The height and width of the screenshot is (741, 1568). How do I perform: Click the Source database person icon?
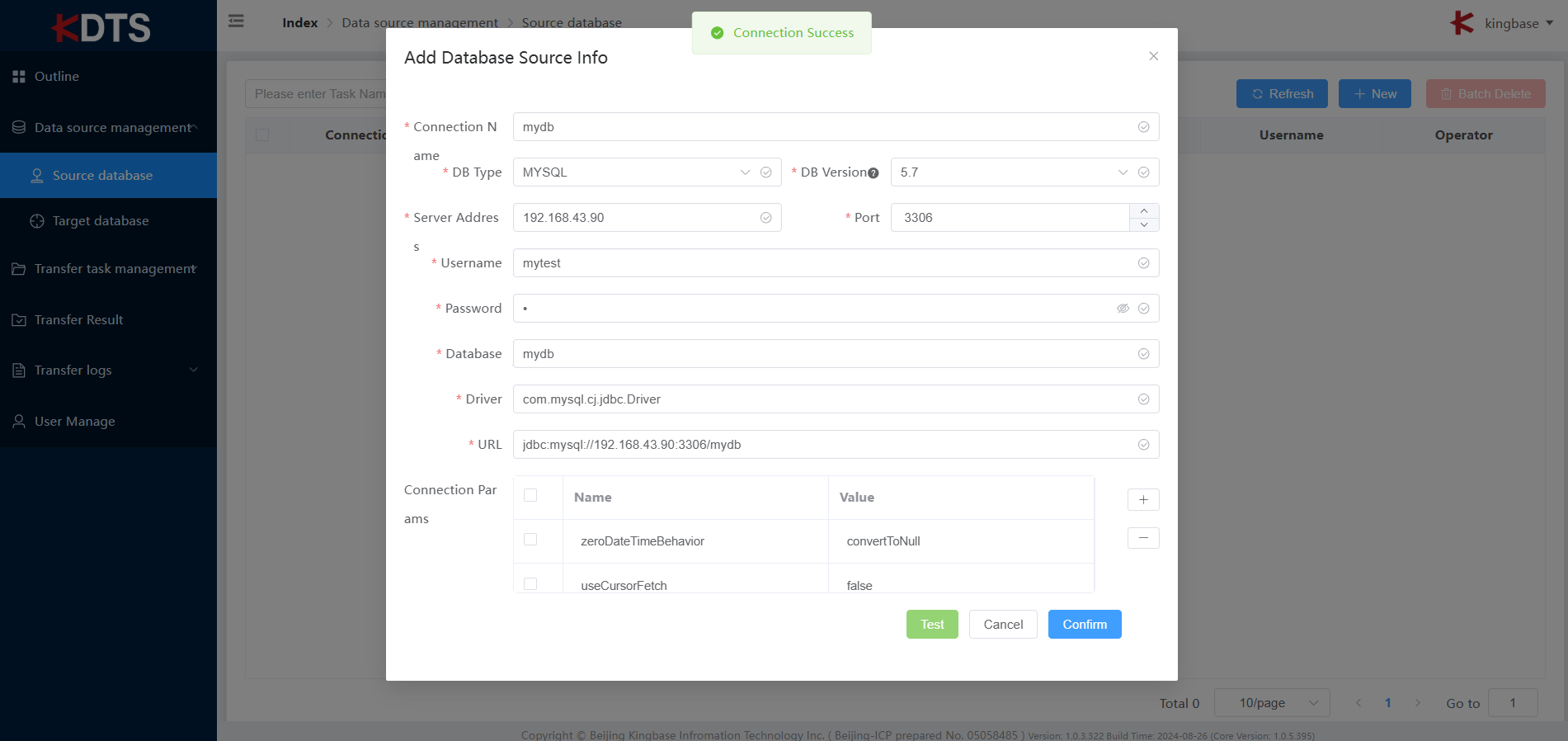point(37,176)
